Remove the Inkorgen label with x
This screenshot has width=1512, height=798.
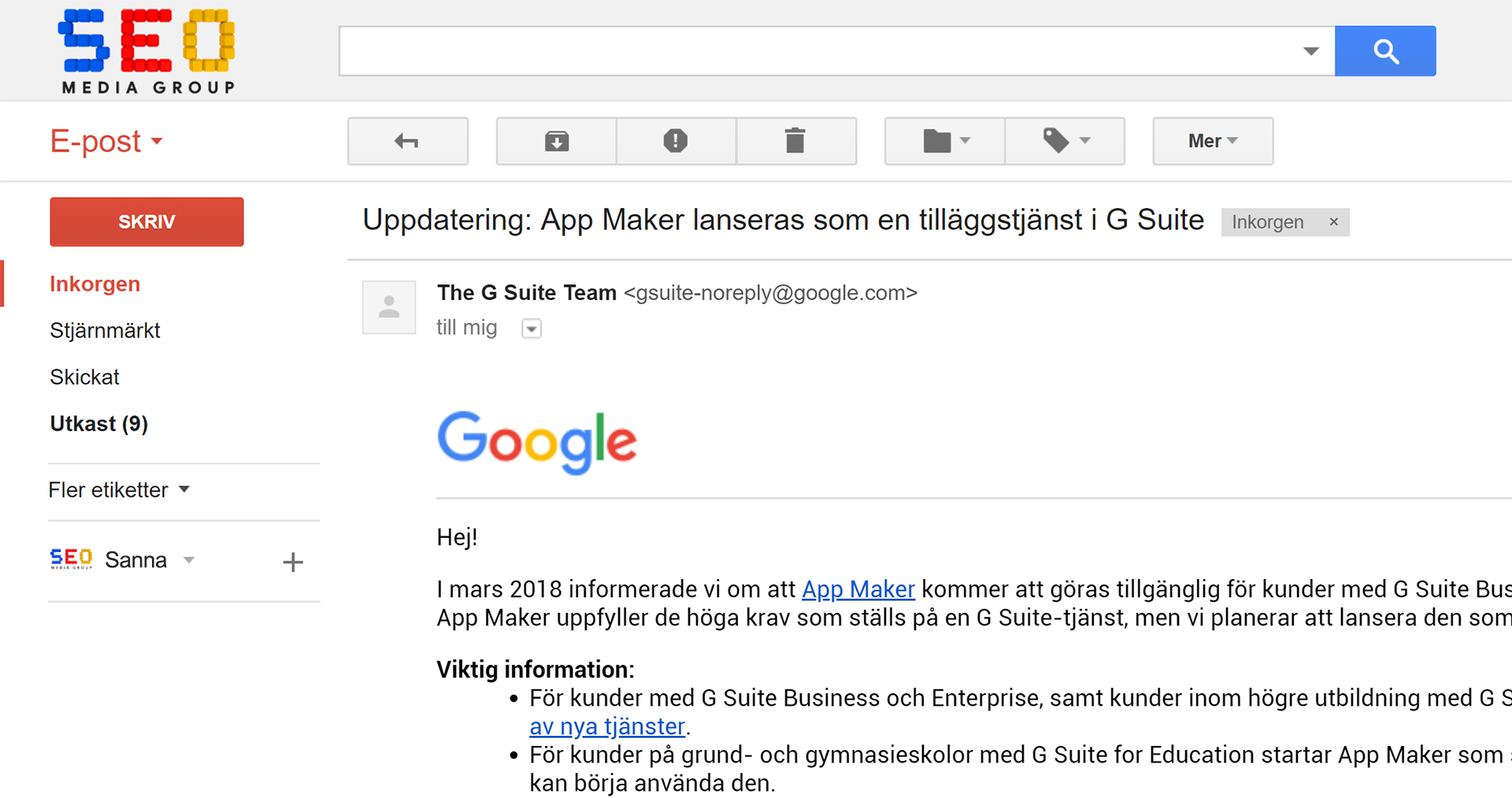[1334, 222]
